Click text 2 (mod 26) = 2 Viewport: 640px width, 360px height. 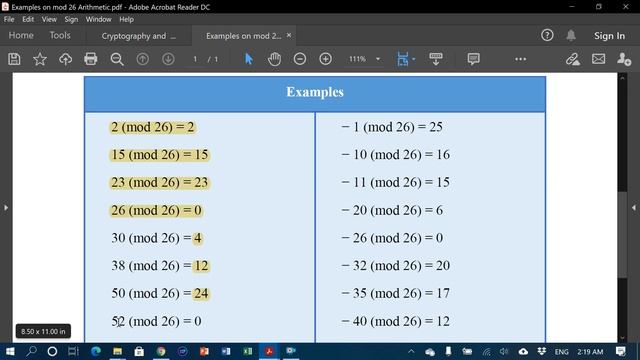point(153,127)
